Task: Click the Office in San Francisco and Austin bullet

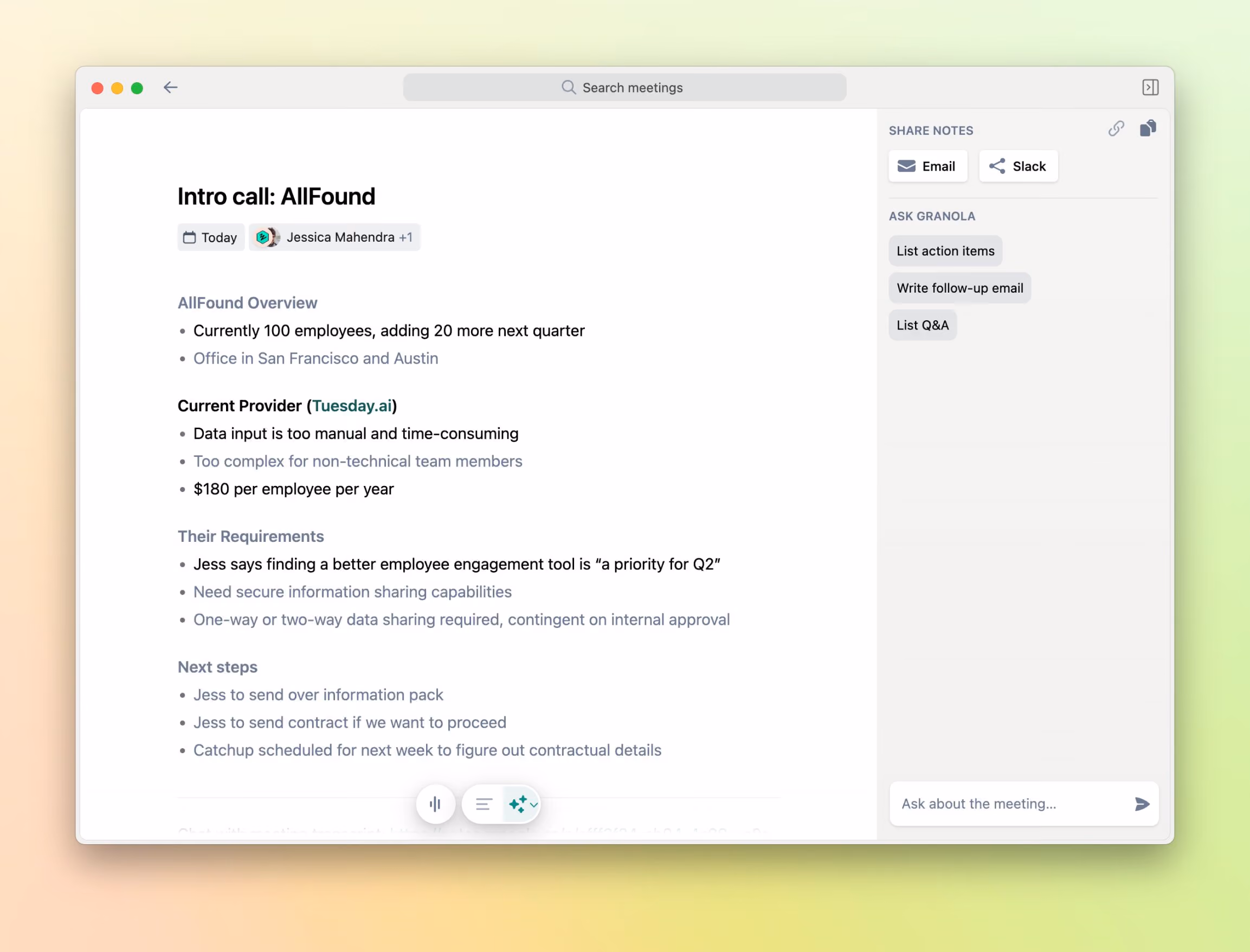Action: coord(315,359)
